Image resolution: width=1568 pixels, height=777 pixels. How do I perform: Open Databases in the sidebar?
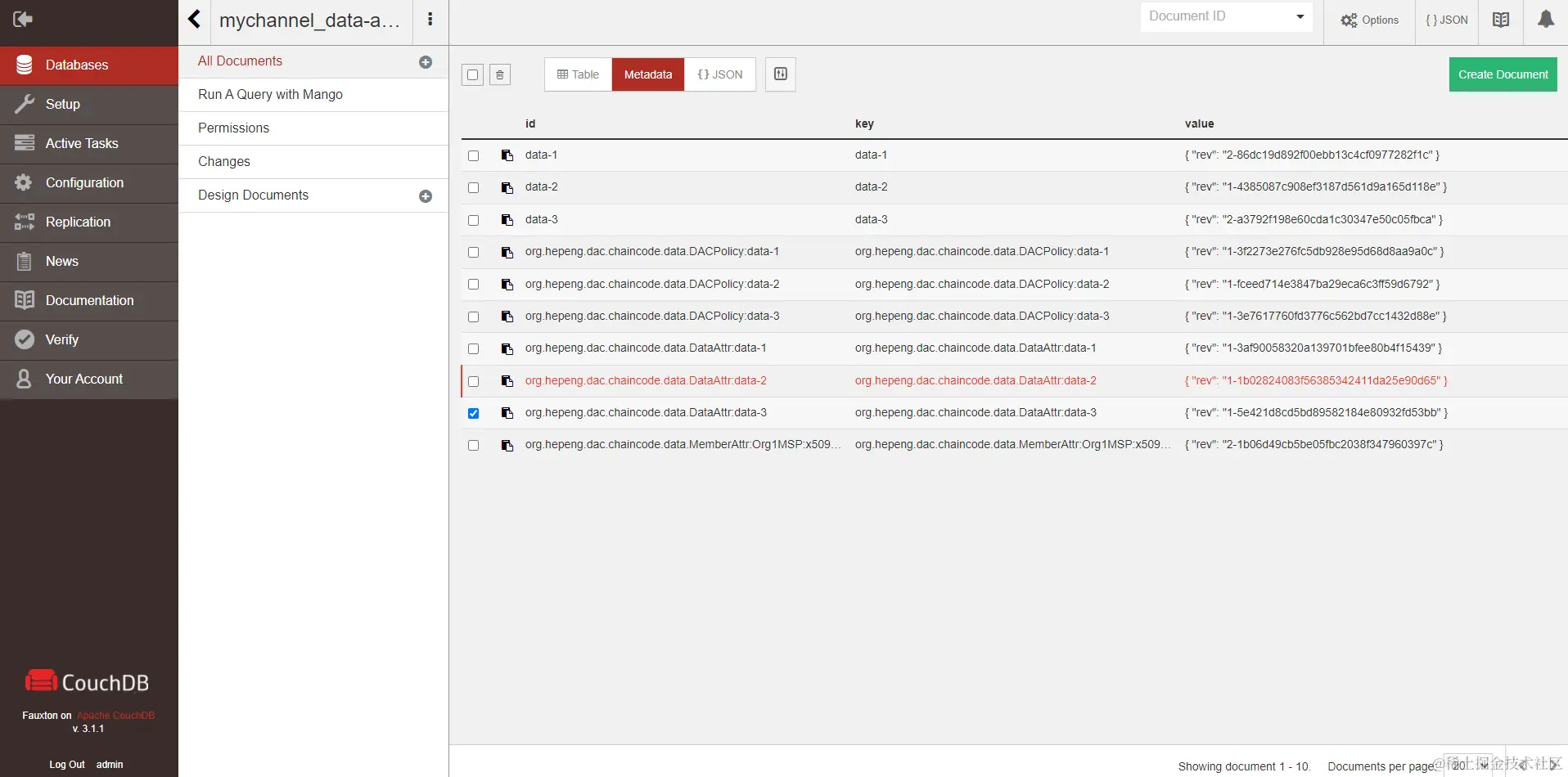(x=89, y=65)
